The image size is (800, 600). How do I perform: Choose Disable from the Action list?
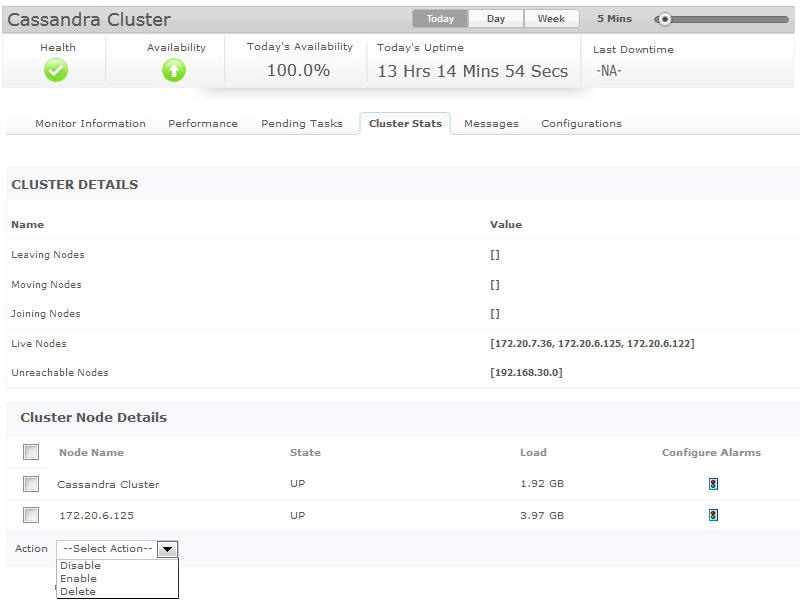pos(81,565)
